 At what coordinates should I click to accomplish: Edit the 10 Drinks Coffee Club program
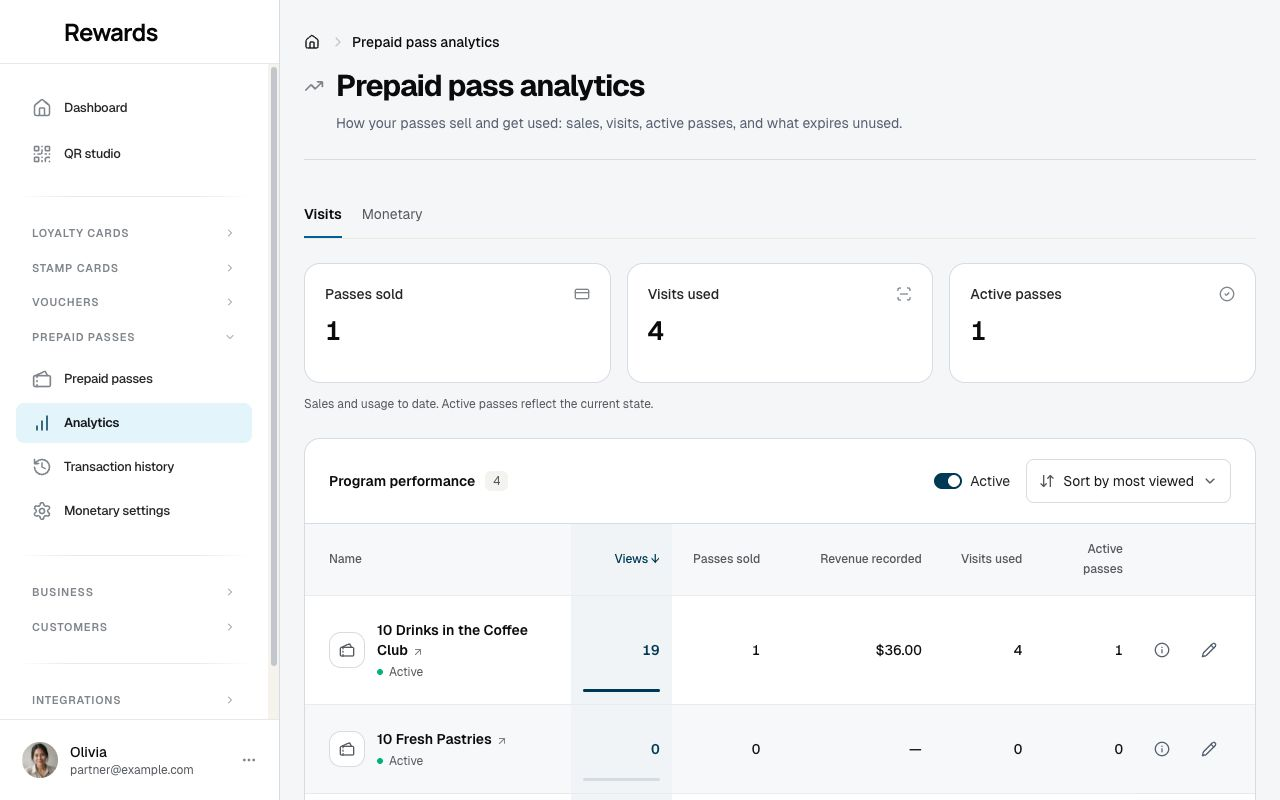tap(1209, 650)
